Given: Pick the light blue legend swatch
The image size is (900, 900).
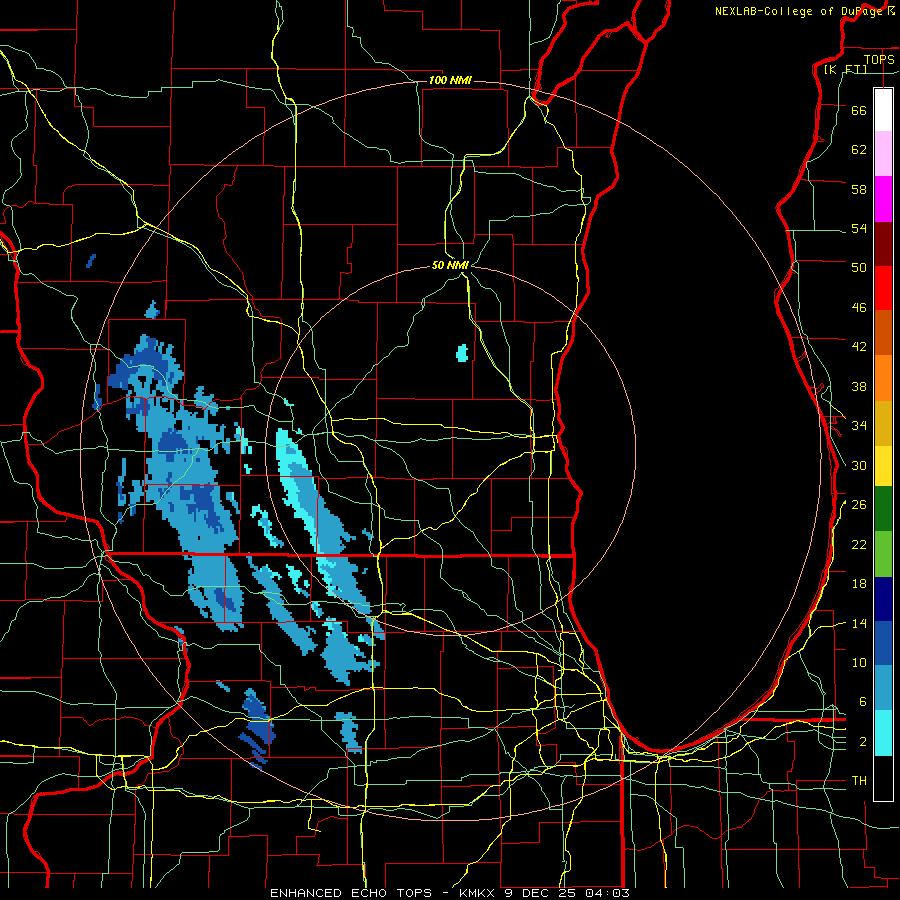Looking at the screenshot, I should pyautogui.click(x=883, y=688).
